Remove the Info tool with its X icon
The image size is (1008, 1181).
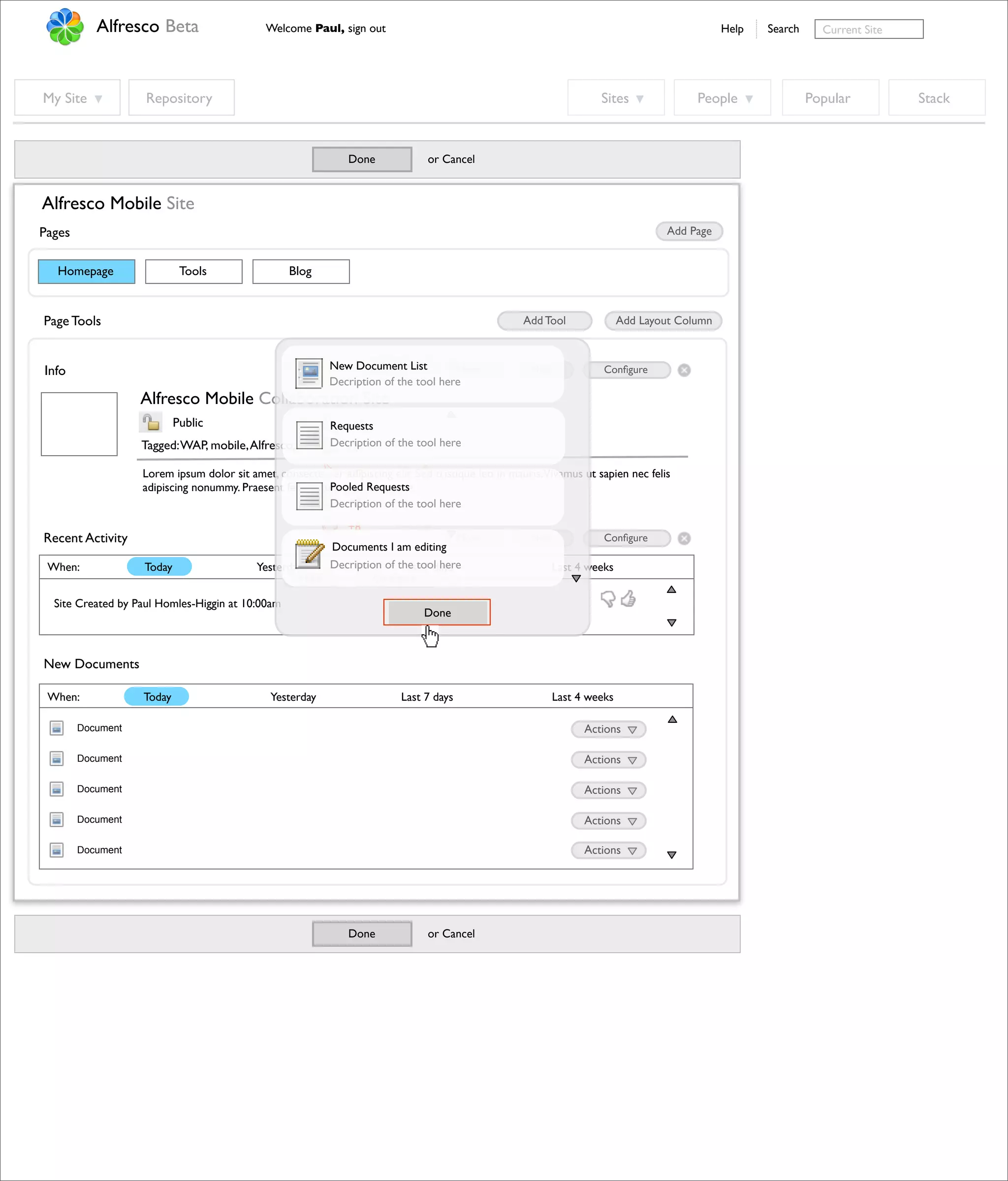pos(684,370)
